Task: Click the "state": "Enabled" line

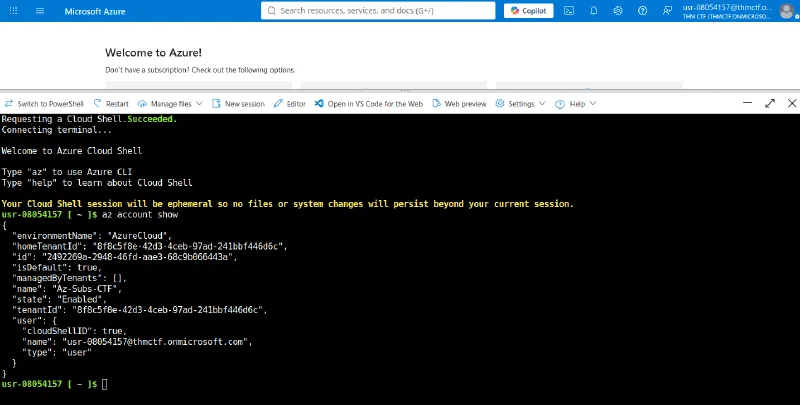Action: (60, 299)
